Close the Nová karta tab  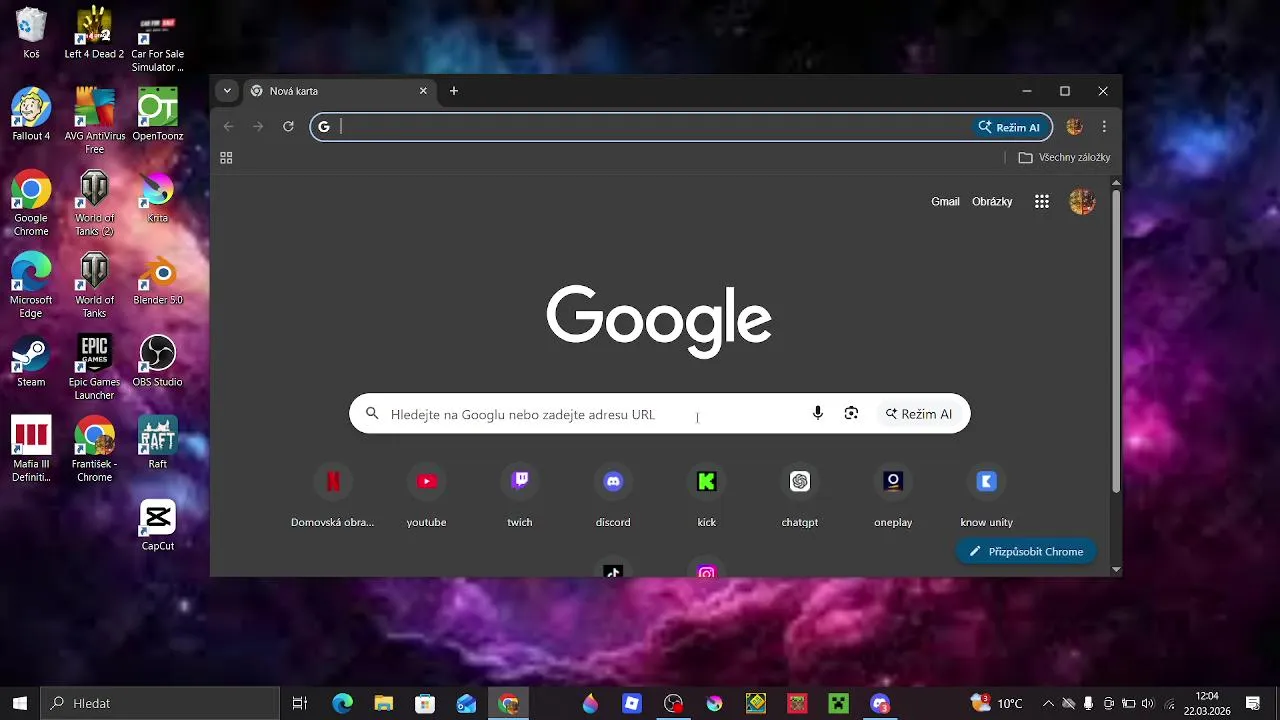(423, 91)
